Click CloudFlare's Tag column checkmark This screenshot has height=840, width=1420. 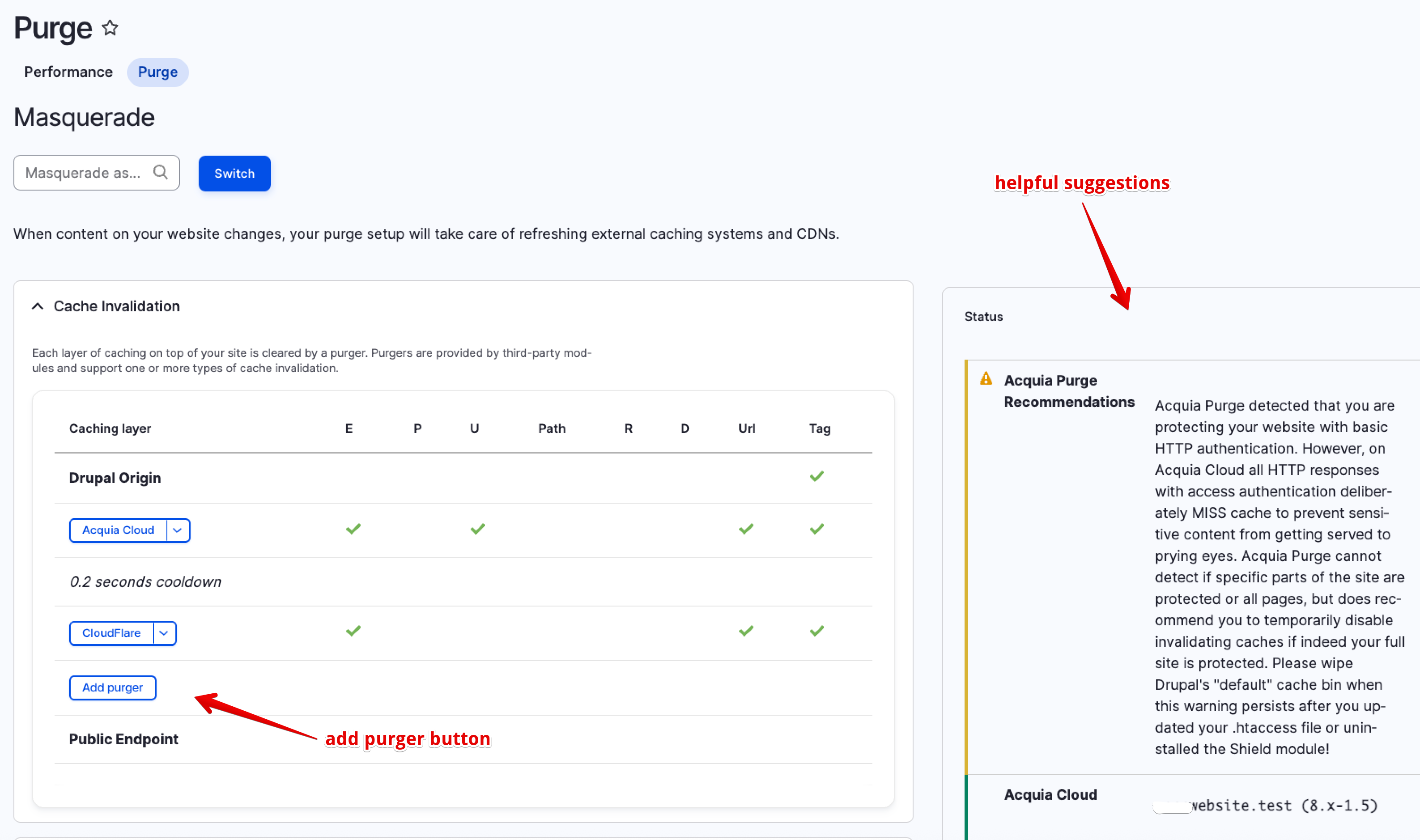coord(816,631)
